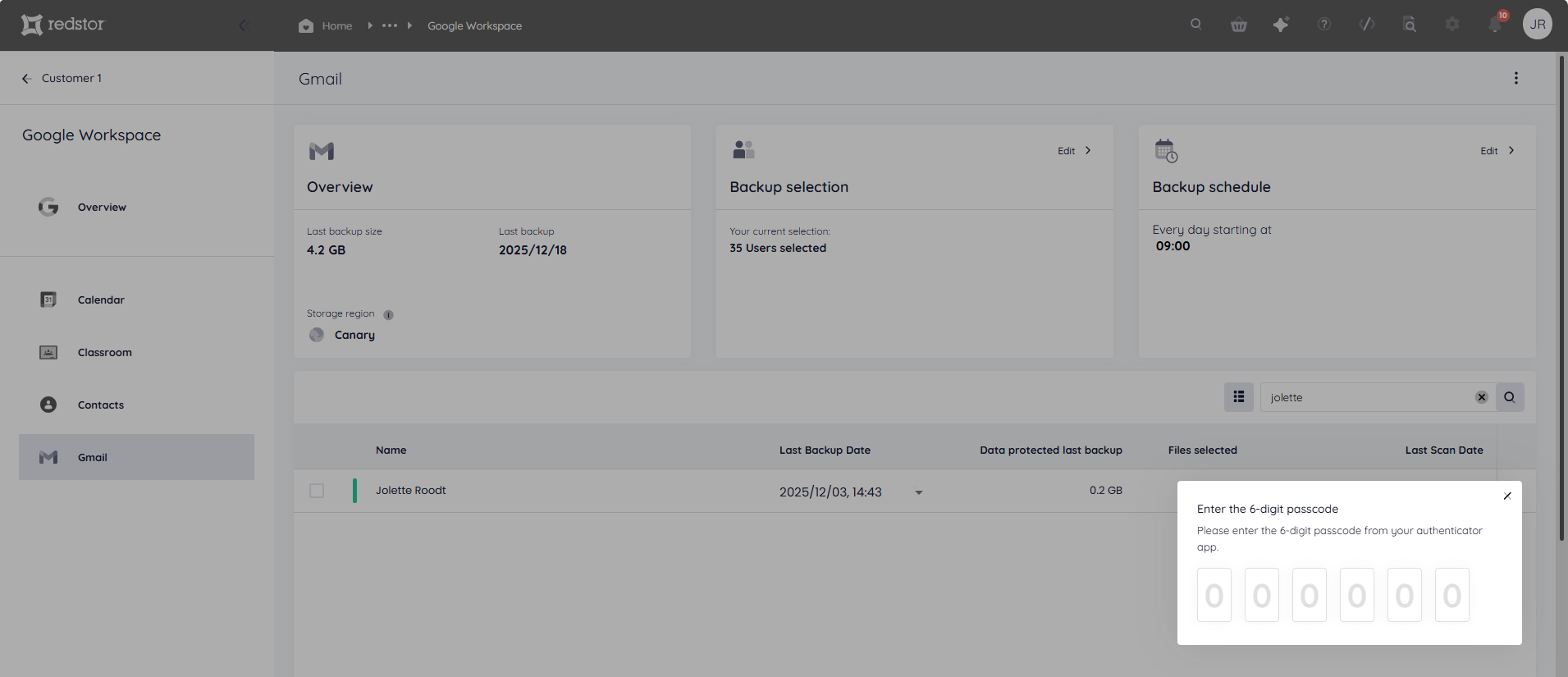Open the settings gear icon
This screenshot has width=1568, height=677.
(x=1452, y=25)
